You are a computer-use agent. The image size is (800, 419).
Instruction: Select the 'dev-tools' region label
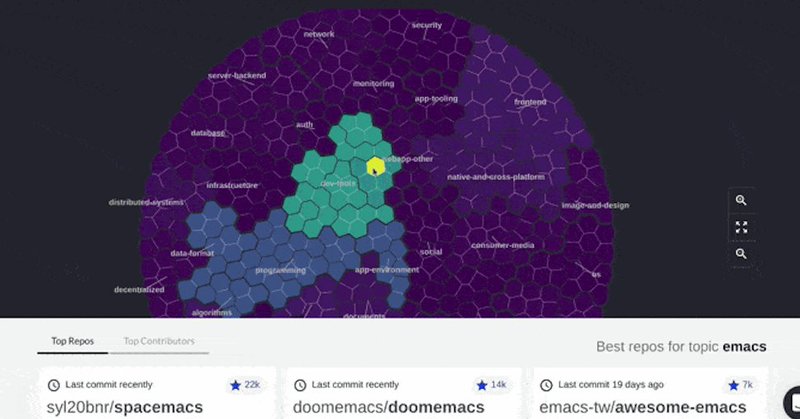pos(338,183)
